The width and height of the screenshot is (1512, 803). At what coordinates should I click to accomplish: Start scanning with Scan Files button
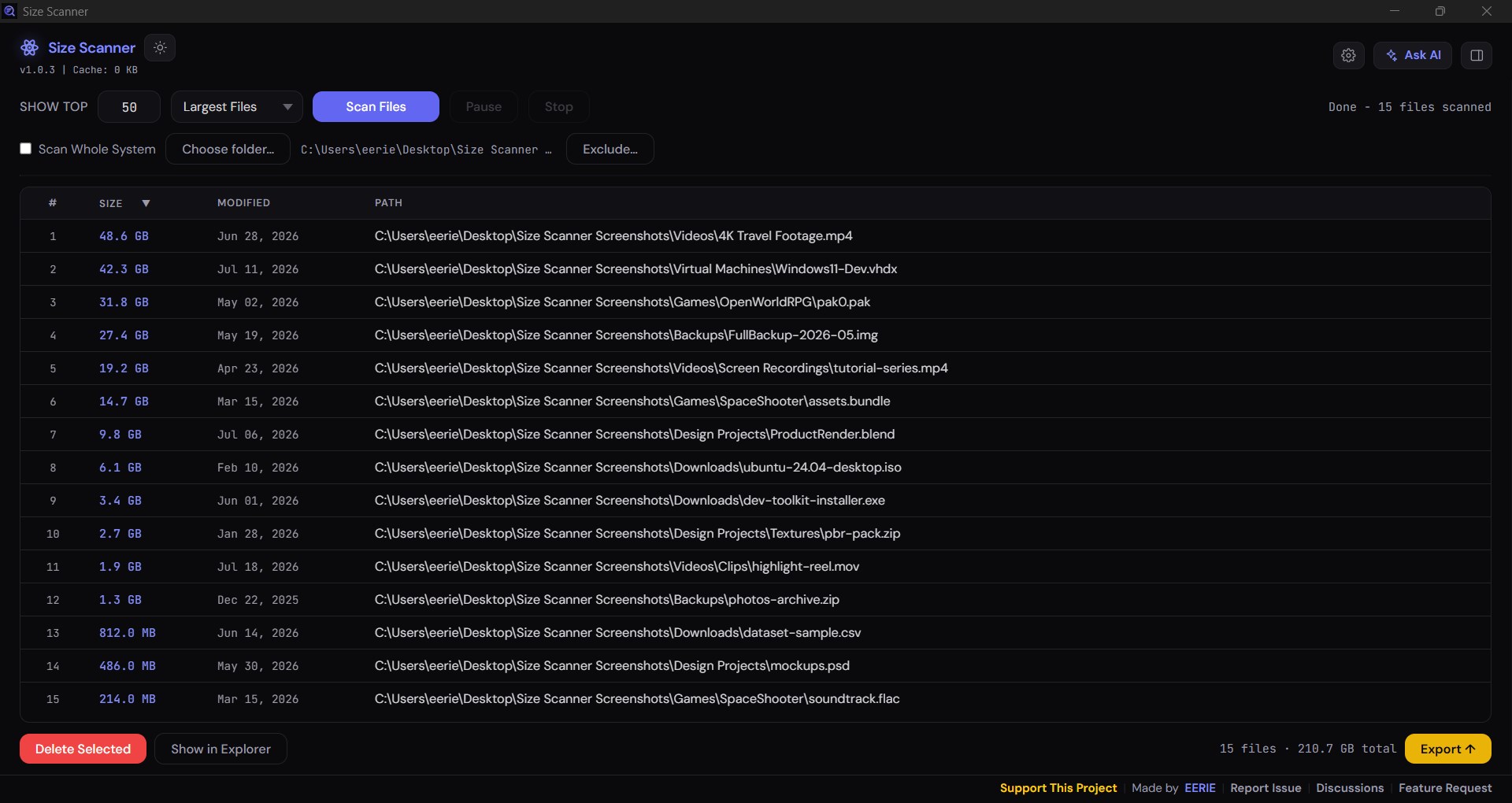[376, 107]
